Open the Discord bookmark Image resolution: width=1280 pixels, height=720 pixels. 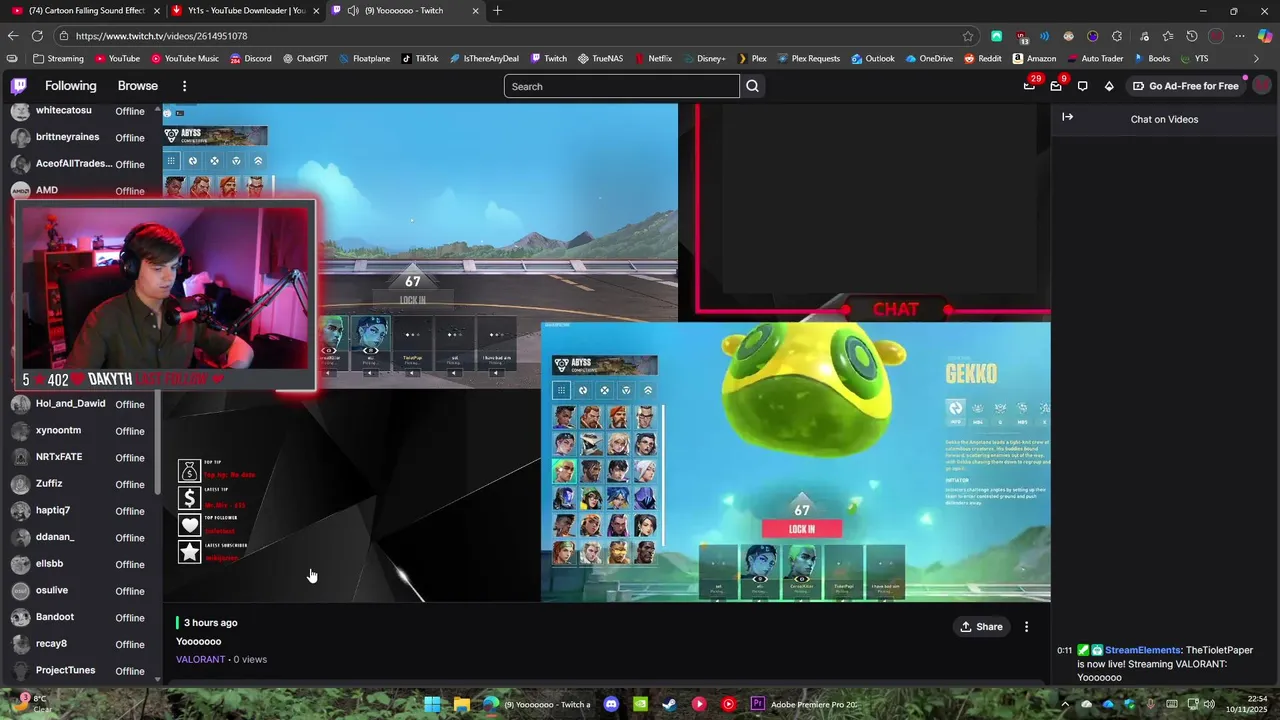pos(250,59)
